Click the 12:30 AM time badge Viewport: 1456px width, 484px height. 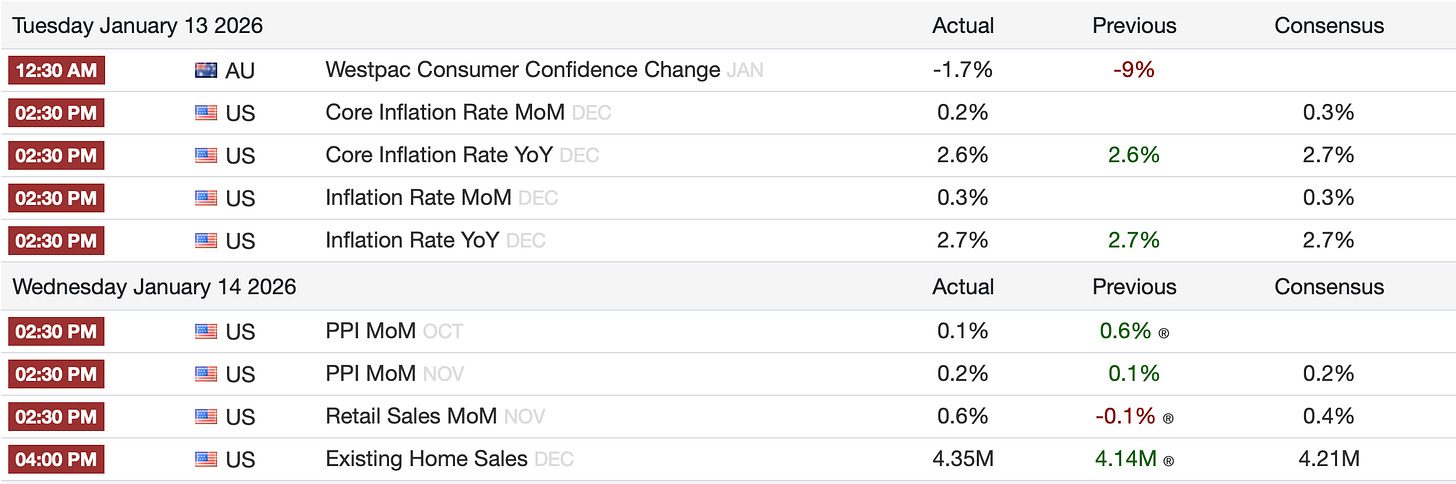coord(55,70)
